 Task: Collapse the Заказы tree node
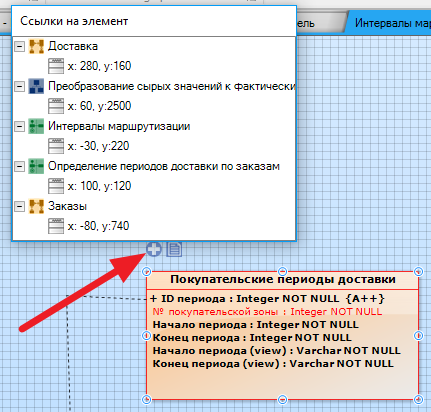click(19, 206)
